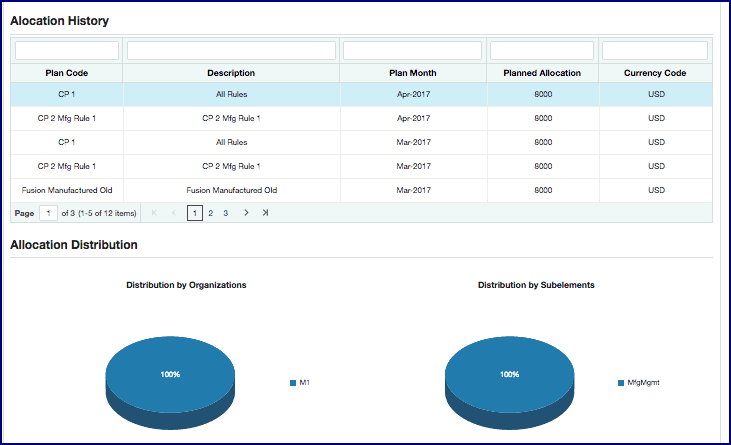The width and height of the screenshot is (731, 445).
Task: Click the Fusion Manufactured Old description cell
Action: (x=231, y=190)
